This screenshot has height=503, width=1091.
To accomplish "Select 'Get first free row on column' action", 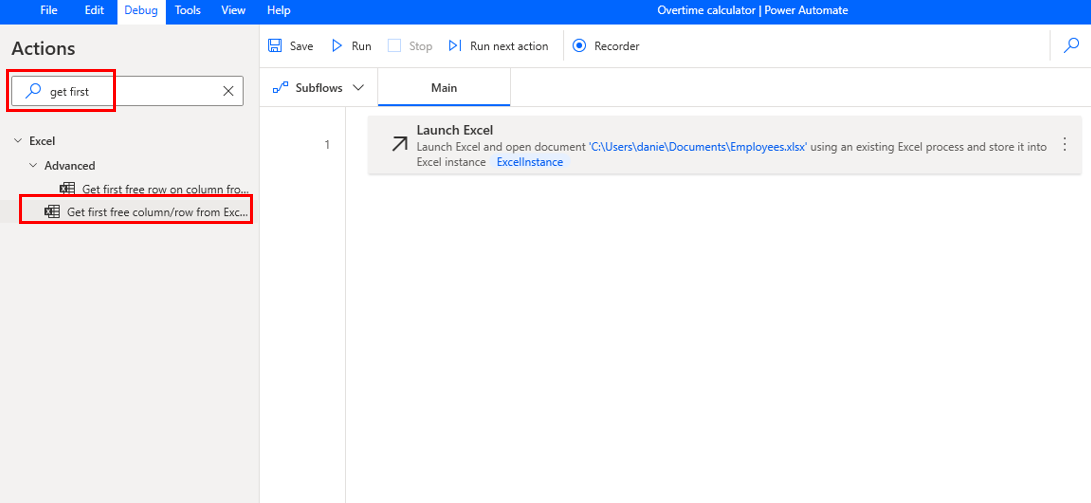I will (166, 189).
